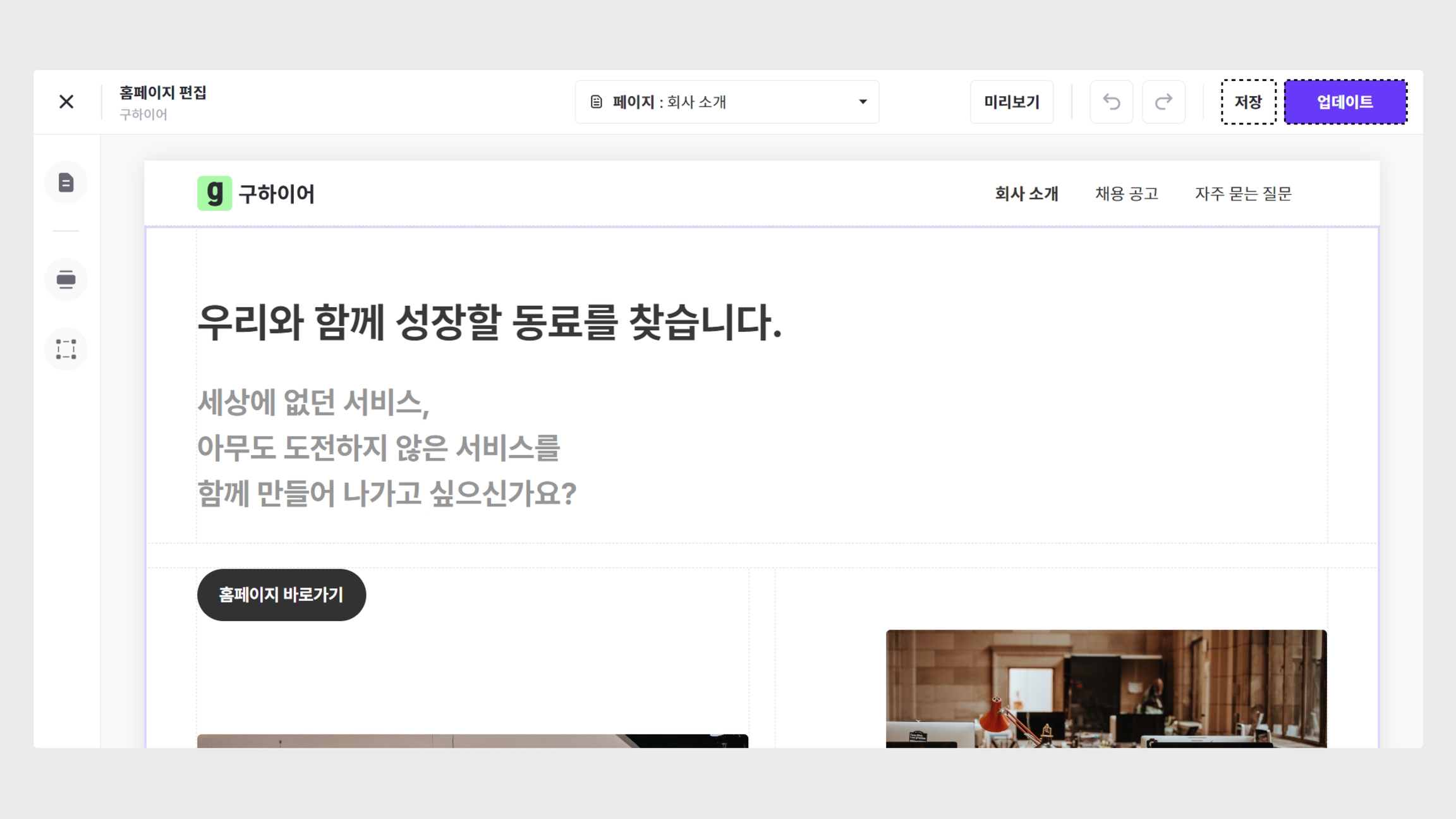Click the dashed selection frame sidebar icon
Screen dimensions: 1456x819
[66, 349]
